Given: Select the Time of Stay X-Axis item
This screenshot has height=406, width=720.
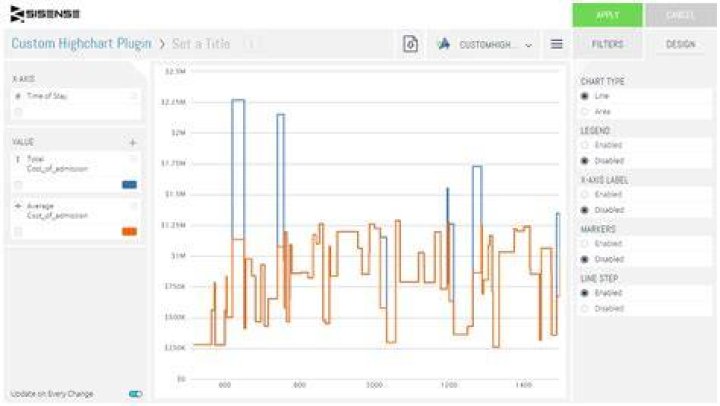Looking at the screenshot, I should (76, 96).
